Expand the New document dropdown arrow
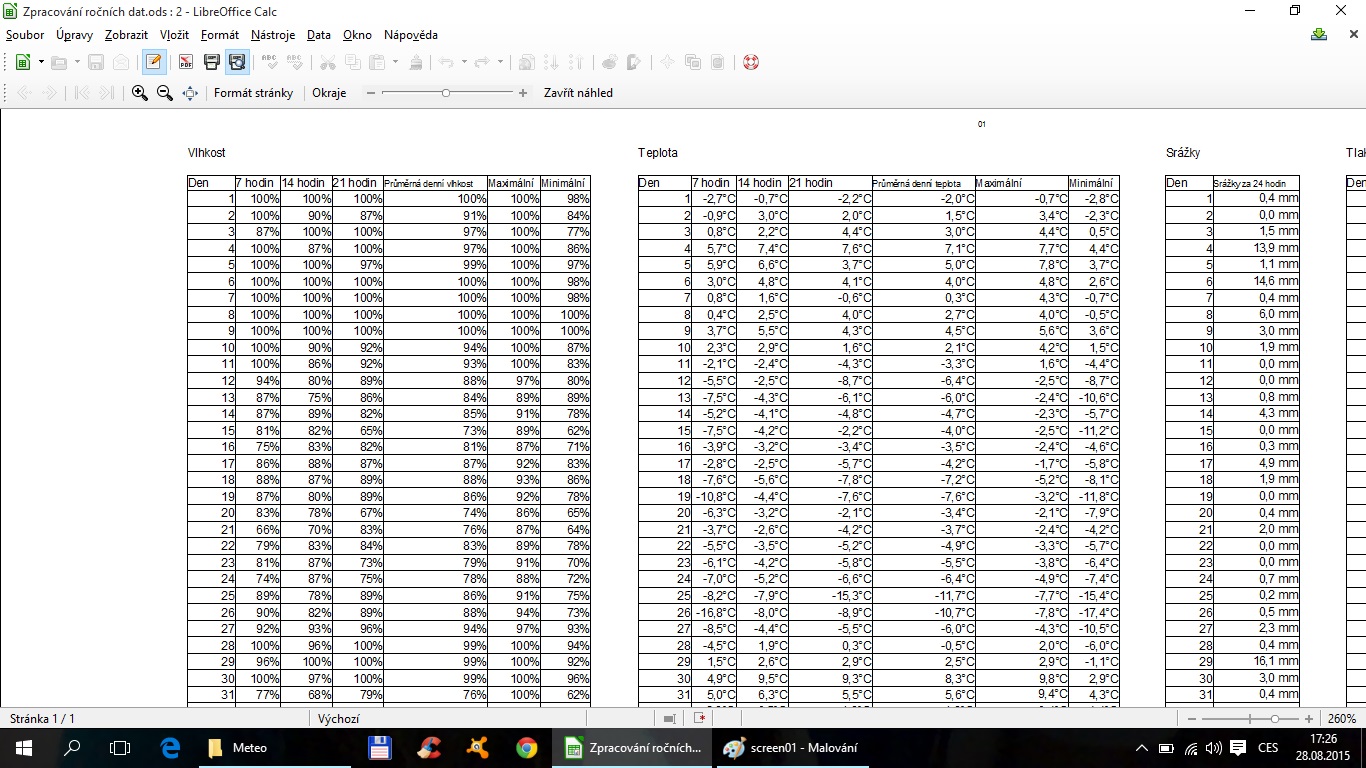 [41, 62]
